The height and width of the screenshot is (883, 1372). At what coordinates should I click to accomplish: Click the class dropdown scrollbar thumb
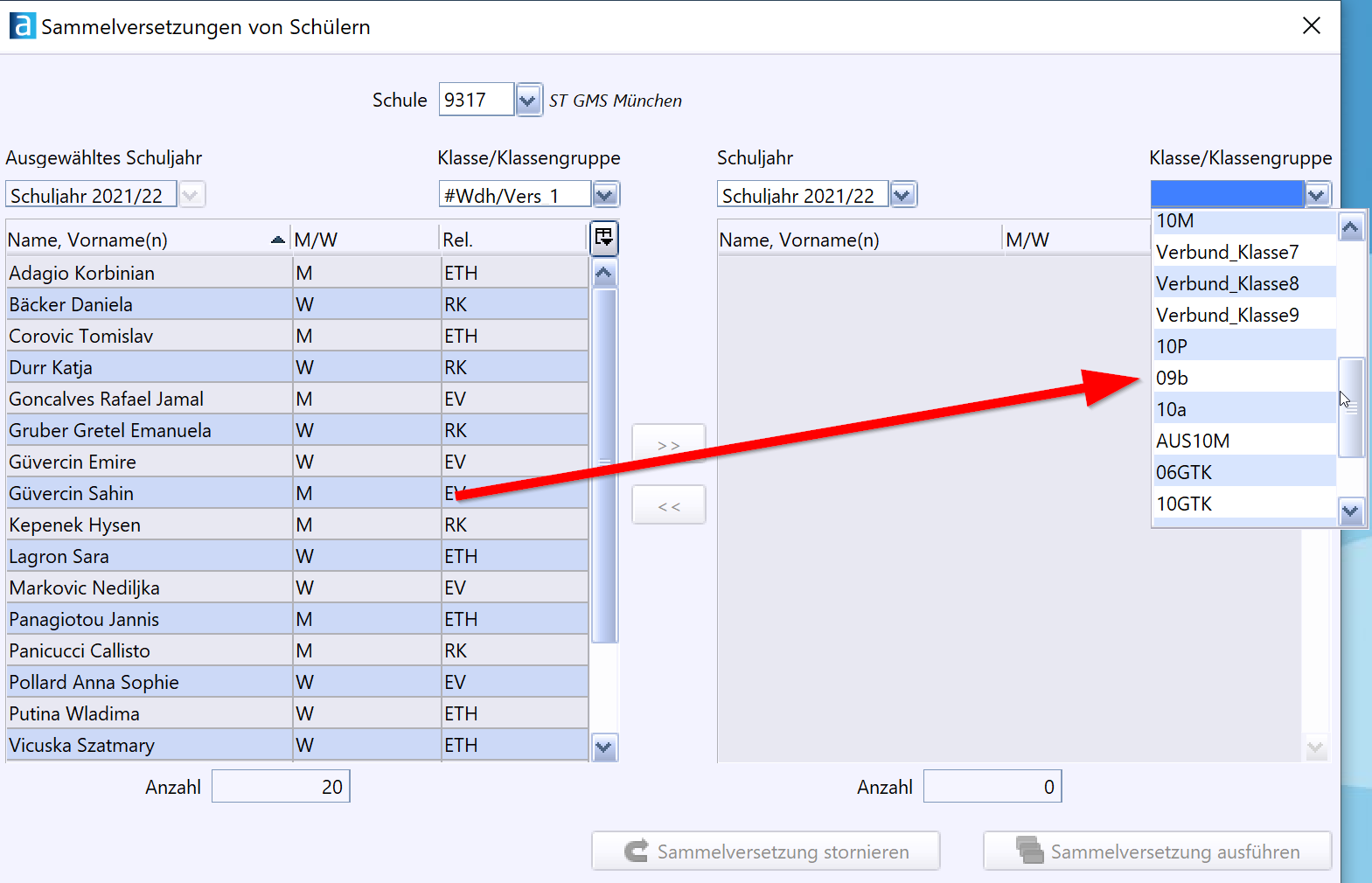[x=1351, y=407]
